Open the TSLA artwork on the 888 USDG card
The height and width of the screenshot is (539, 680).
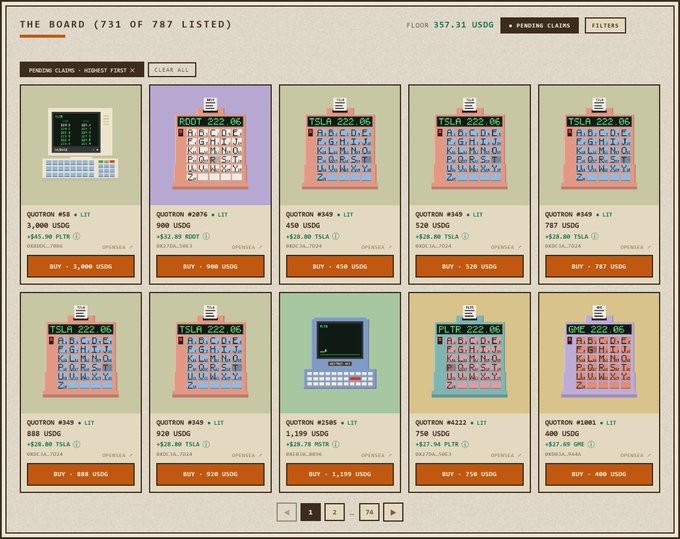click(x=81, y=353)
